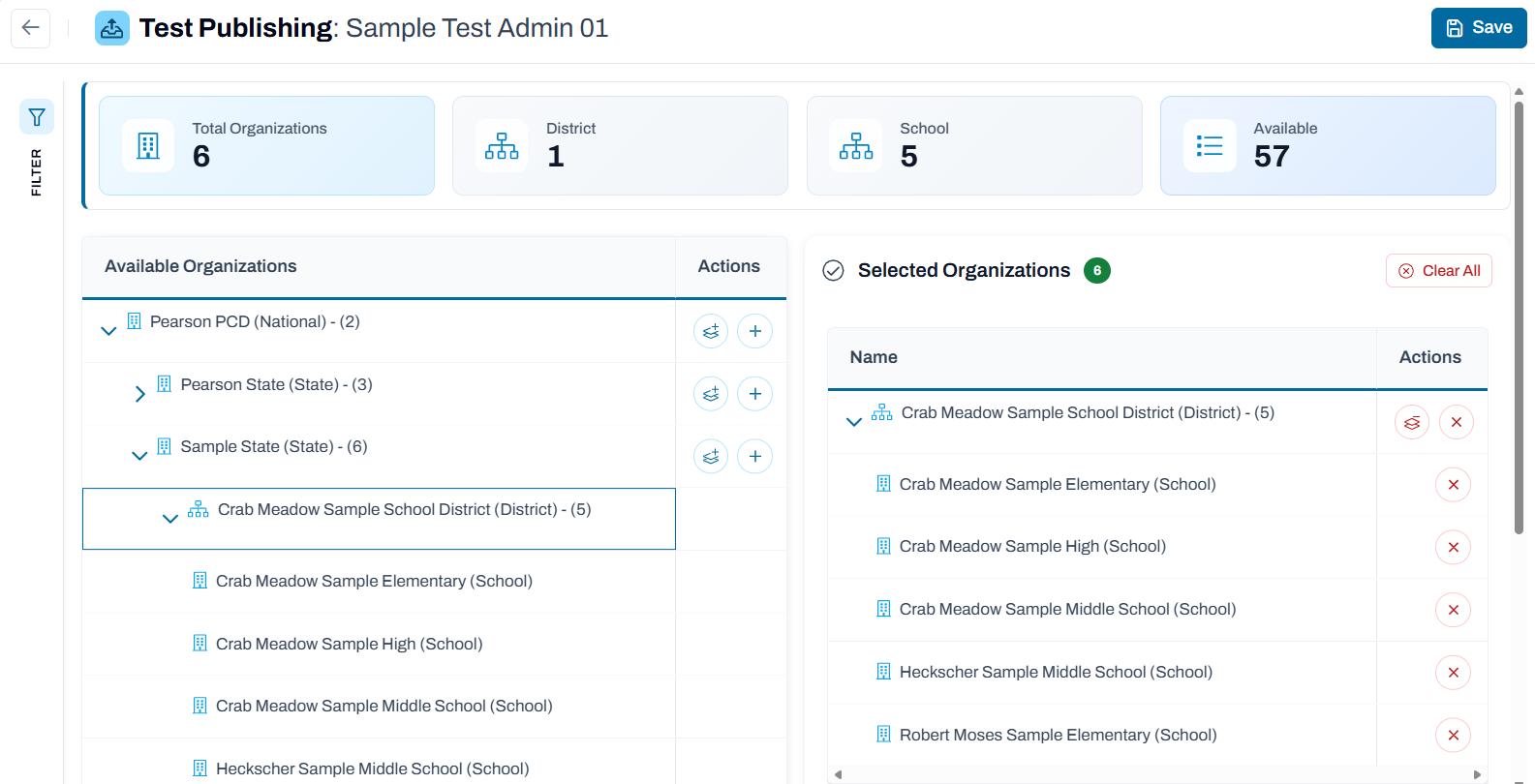Click the District hierarchy icon
Image resolution: width=1535 pixels, height=784 pixels.
pos(502,146)
